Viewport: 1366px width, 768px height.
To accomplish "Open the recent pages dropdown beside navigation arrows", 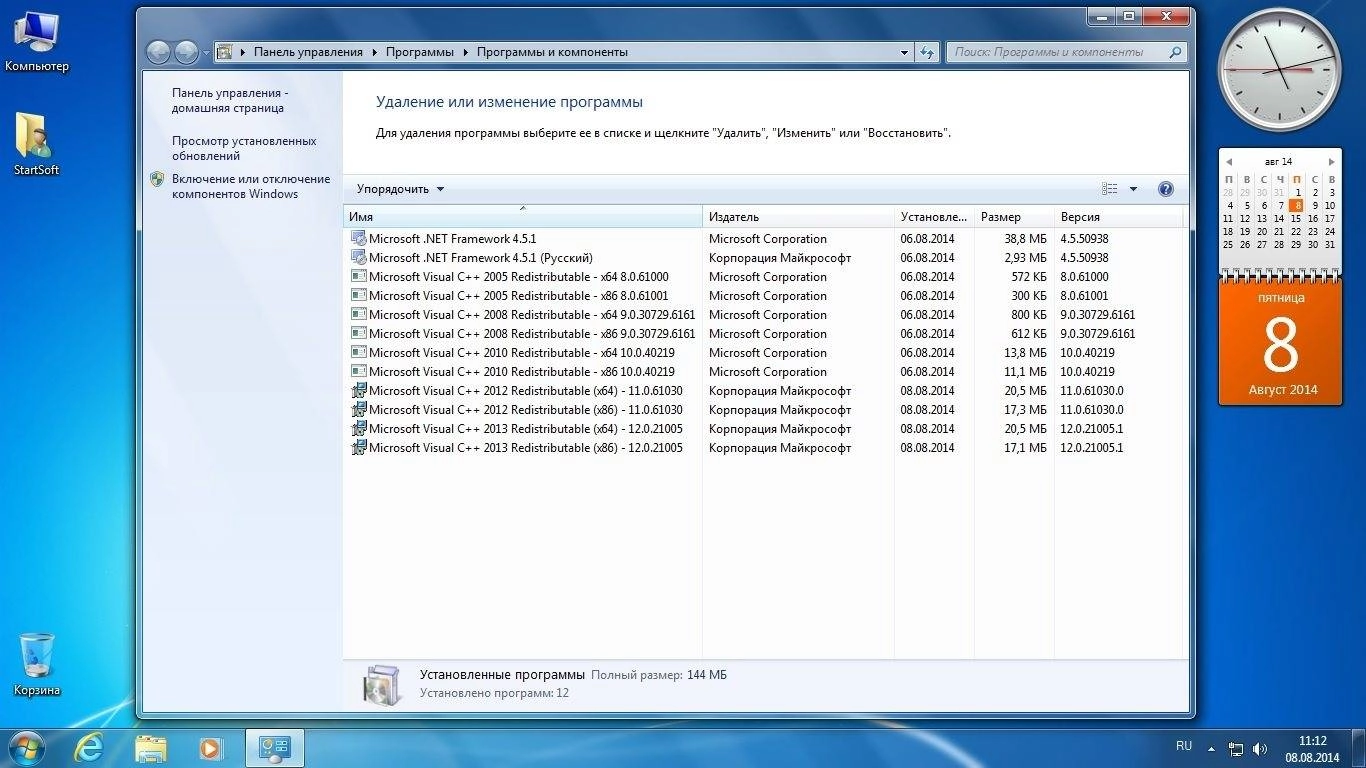I will tap(206, 53).
